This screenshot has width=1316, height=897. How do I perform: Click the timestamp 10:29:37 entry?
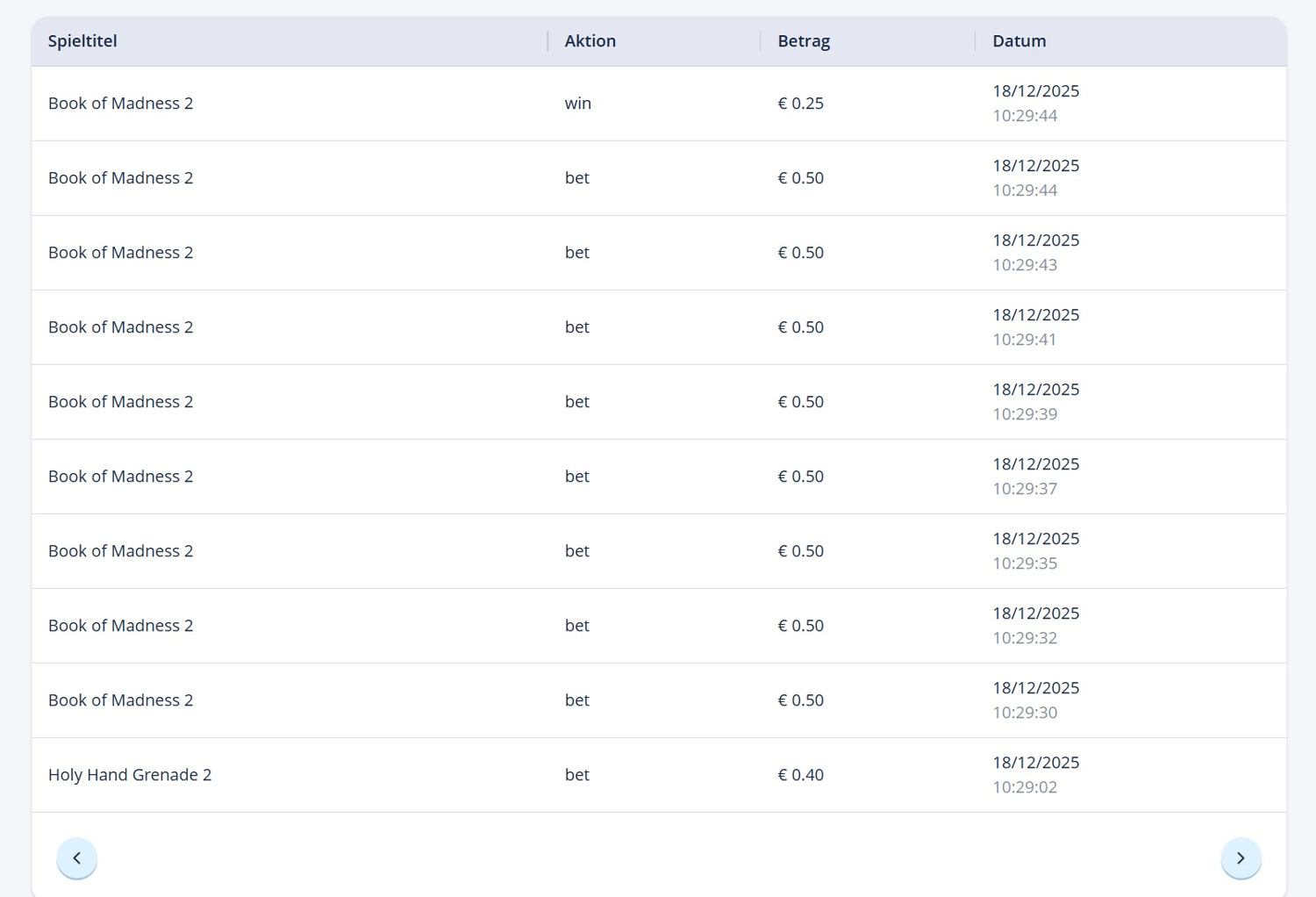(x=1025, y=489)
